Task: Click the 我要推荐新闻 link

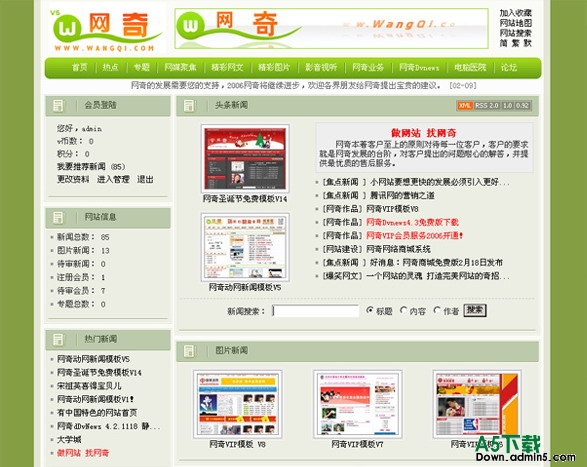Action: tap(81, 166)
